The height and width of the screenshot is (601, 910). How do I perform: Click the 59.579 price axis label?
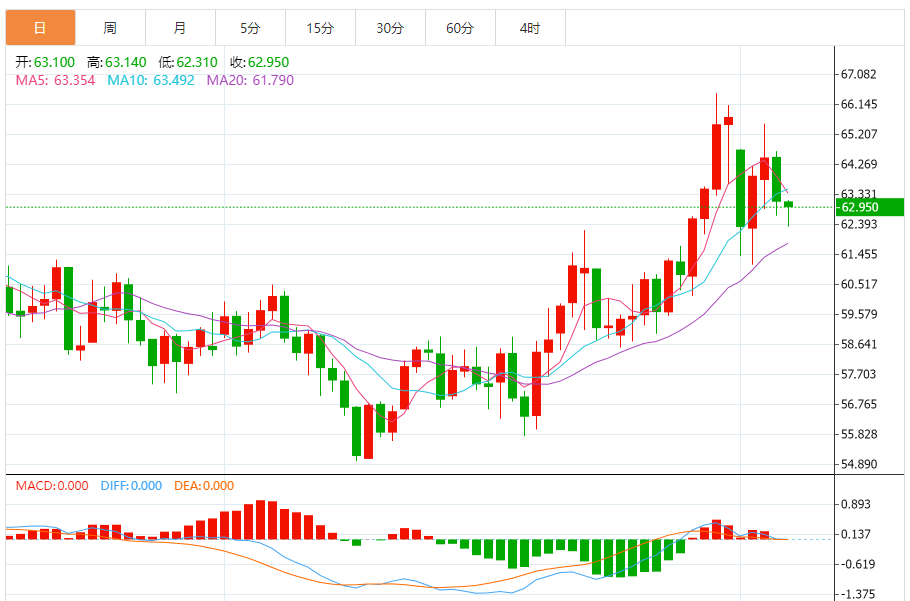pos(859,314)
